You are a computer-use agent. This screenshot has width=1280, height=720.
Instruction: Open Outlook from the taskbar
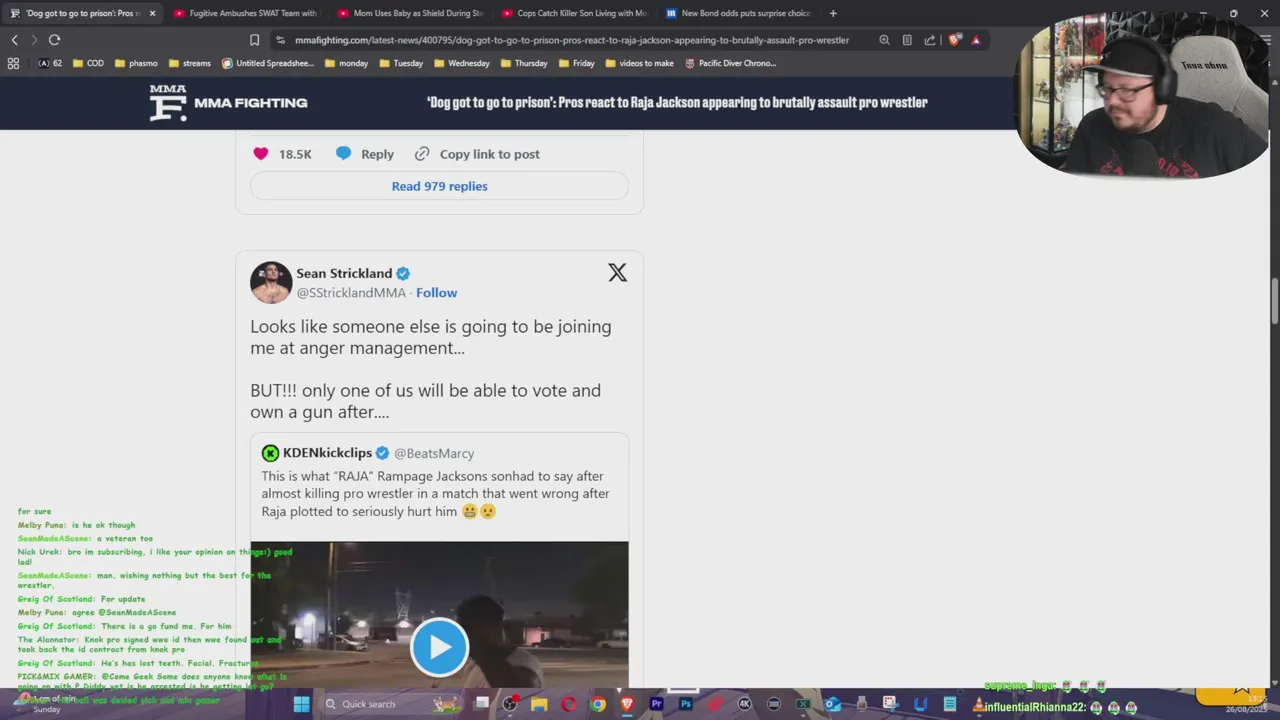(x=832, y=704)
